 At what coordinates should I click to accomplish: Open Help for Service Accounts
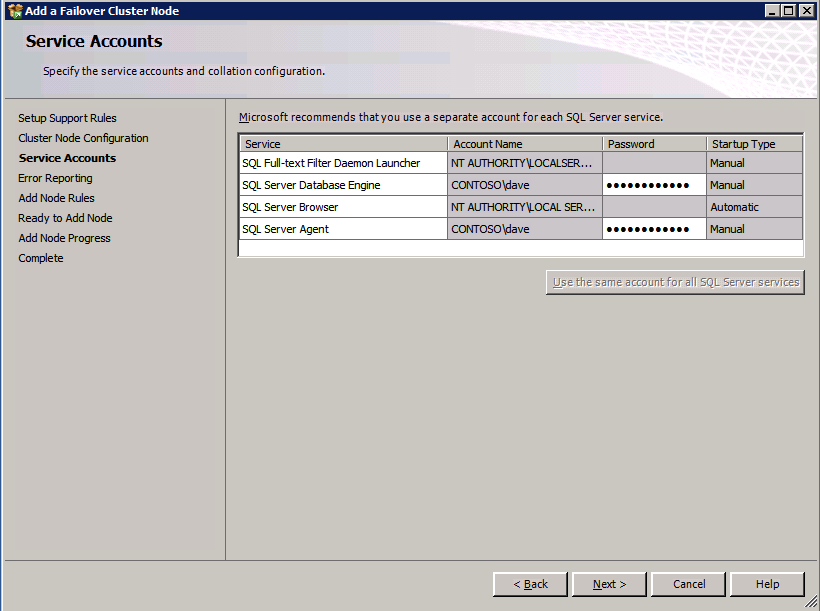point(767,584)
